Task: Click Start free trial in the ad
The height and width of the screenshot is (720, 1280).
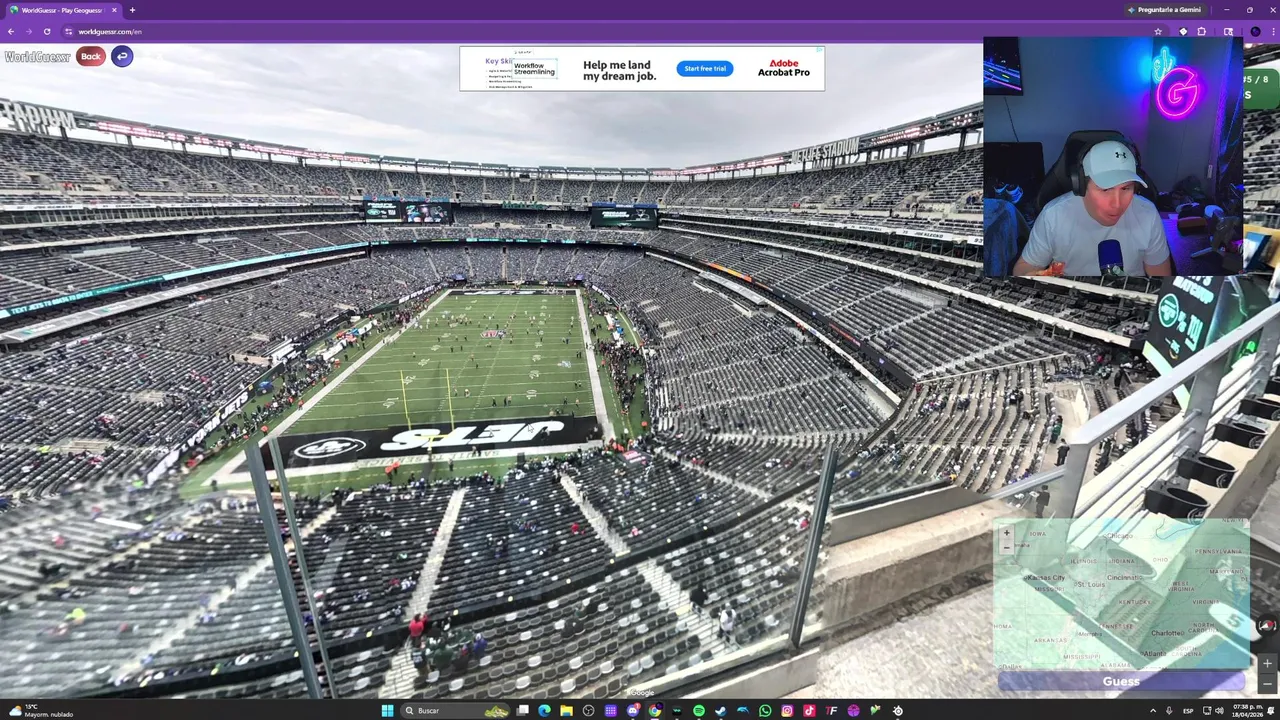Action: (x=705, y=68)
